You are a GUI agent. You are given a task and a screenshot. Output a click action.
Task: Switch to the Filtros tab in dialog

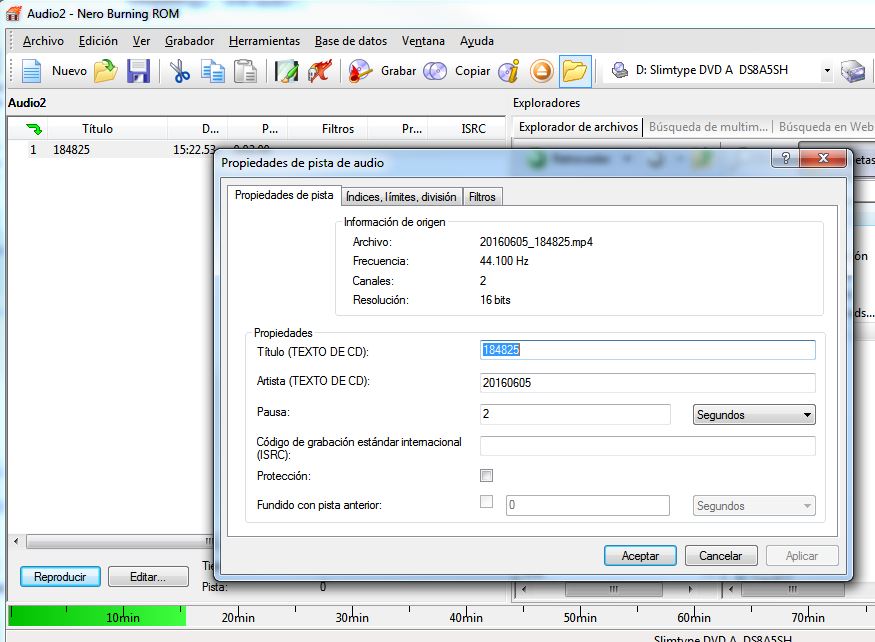(482, 197)
